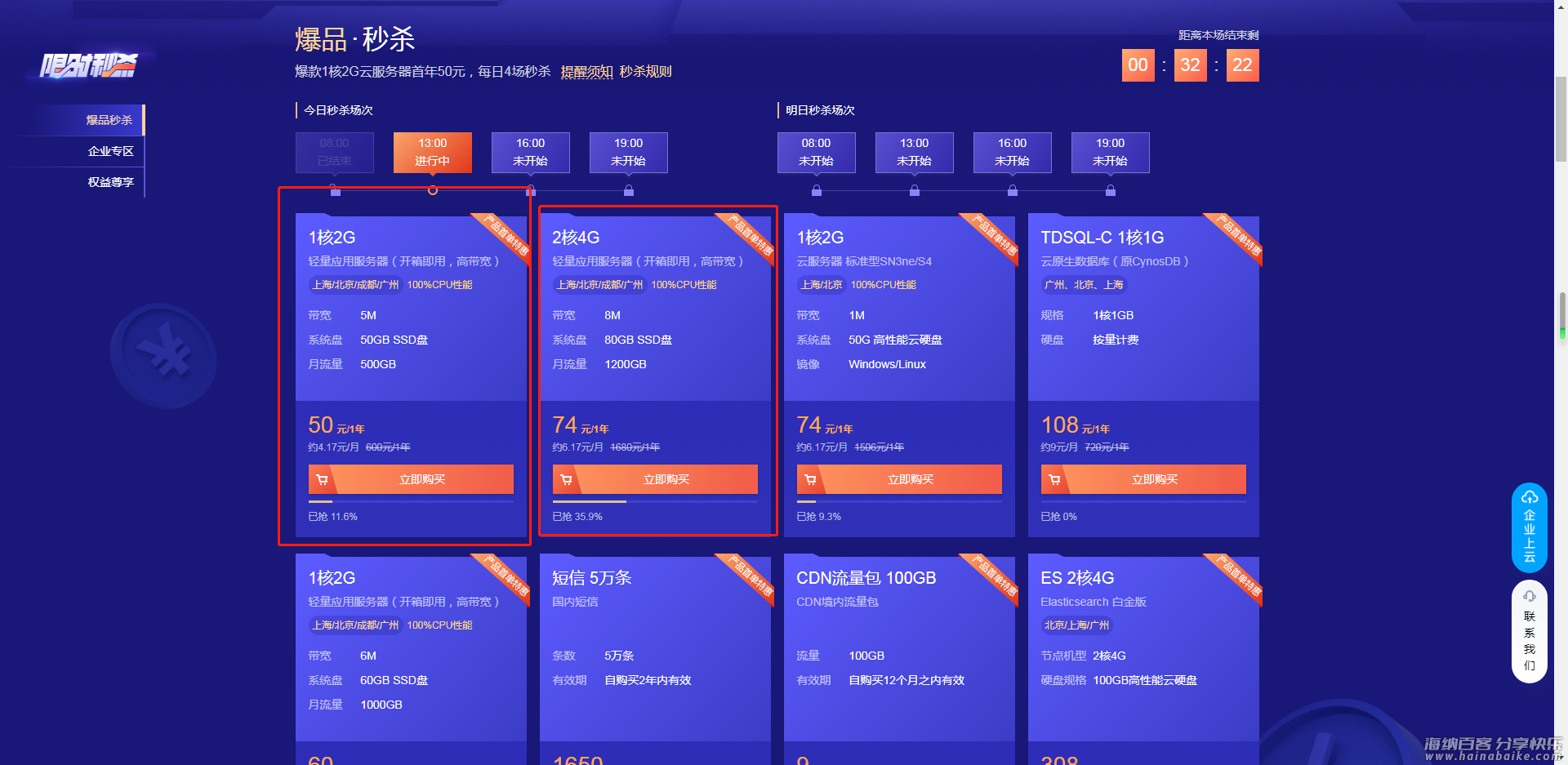Screen dimensions: 1568x765
Task: Open the 秒杀规则 link
Action: click(645, 72)
